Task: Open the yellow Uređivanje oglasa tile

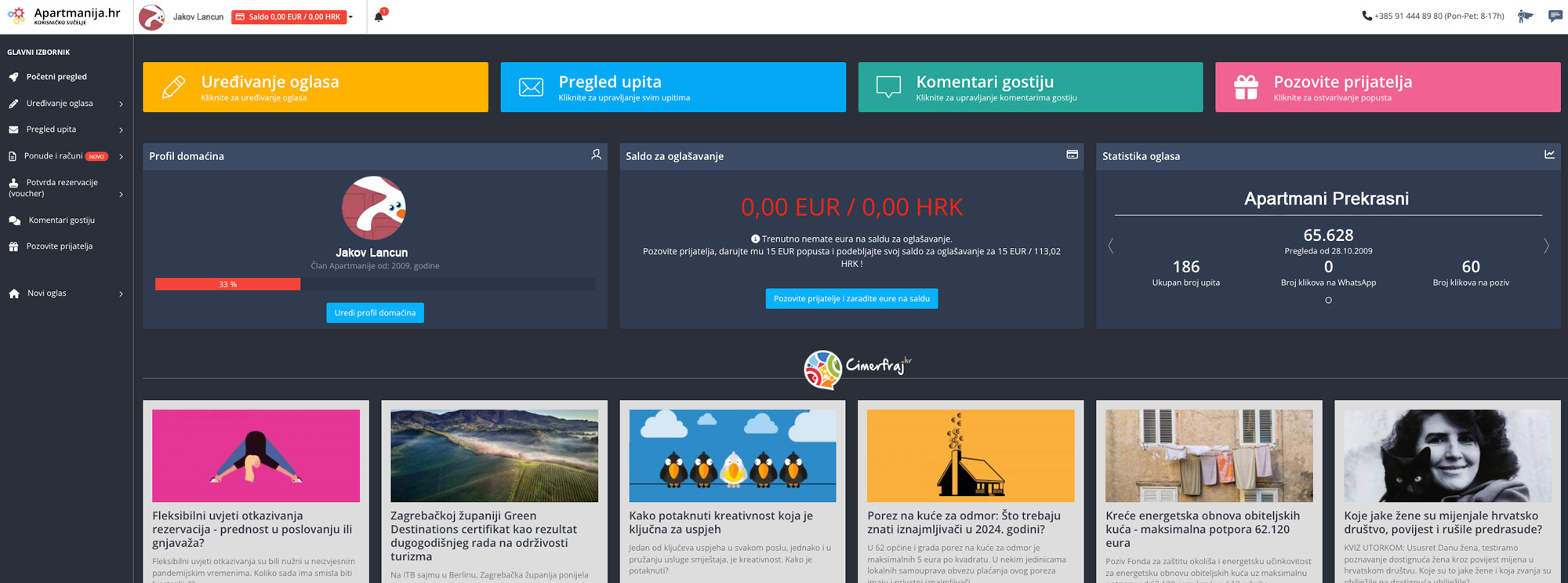Action: pyautogui.click(x=315, y=87)
